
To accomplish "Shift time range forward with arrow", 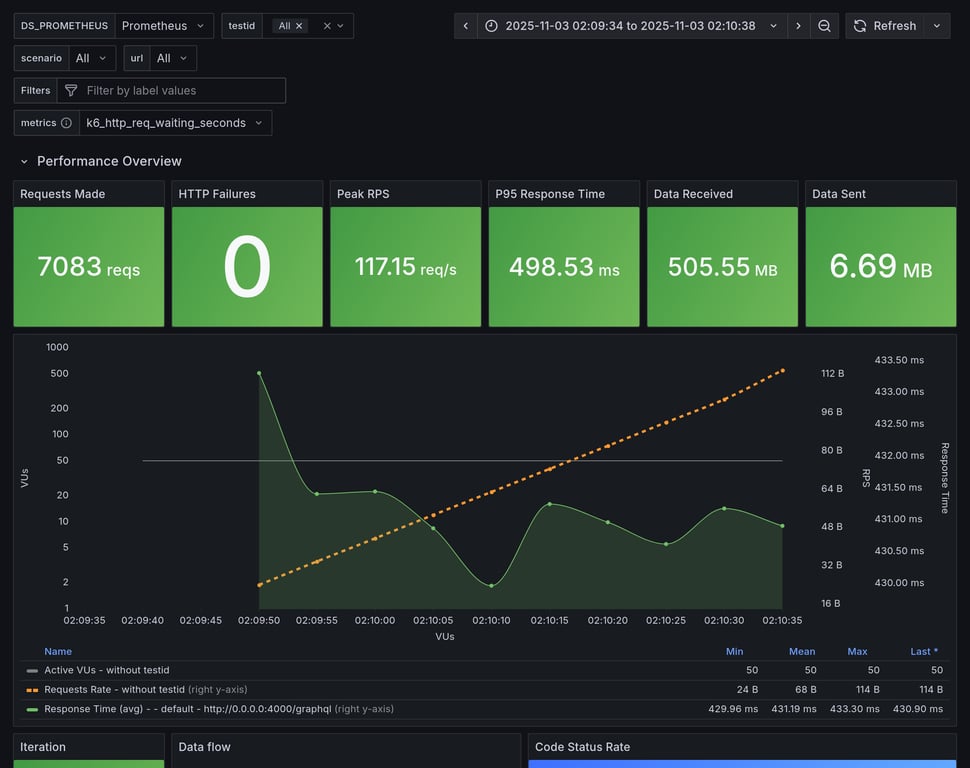I will point(798,26).
